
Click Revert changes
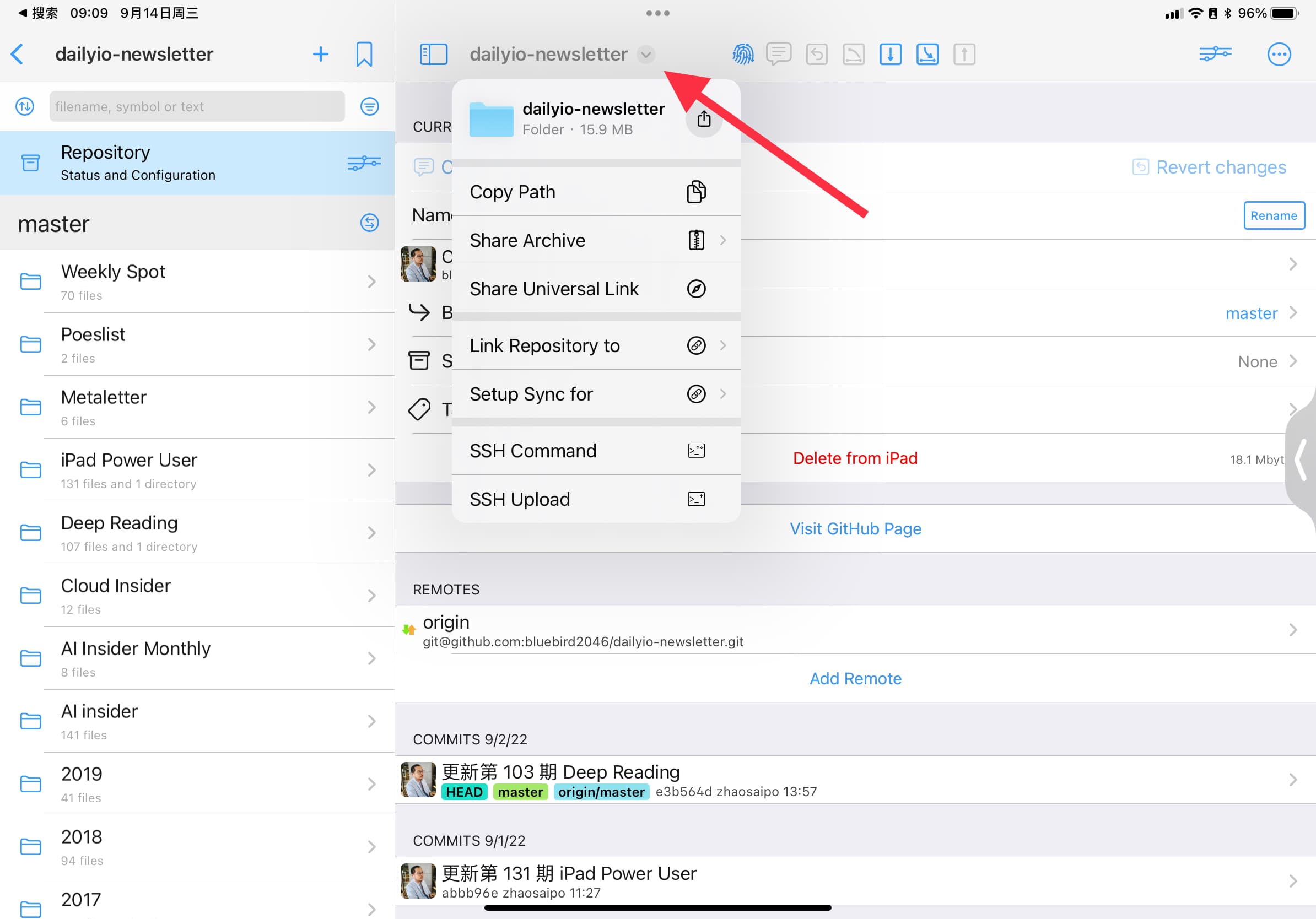point(1210,167)
